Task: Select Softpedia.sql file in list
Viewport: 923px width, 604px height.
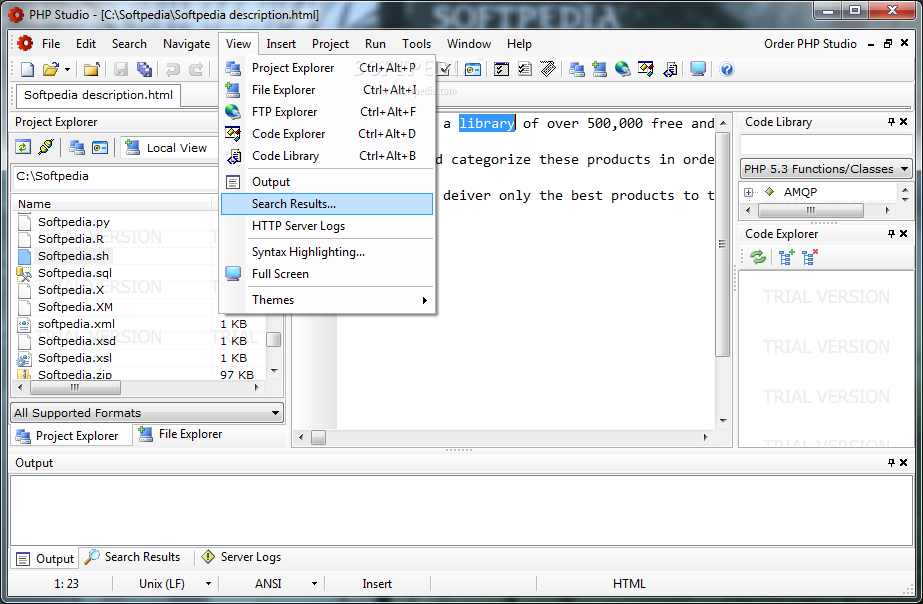Action: (x=75, y=273)
